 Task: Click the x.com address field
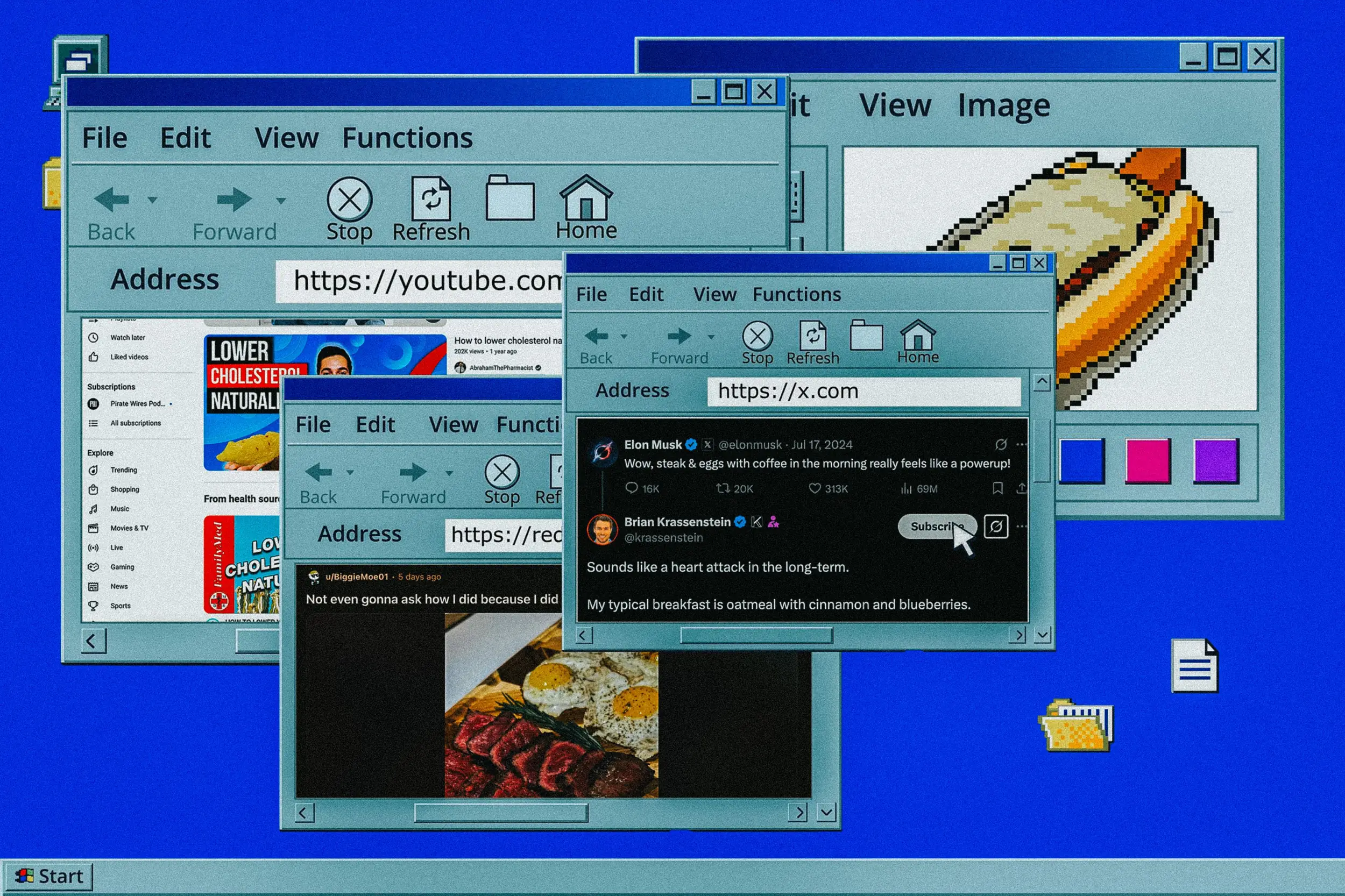[863, 392]
